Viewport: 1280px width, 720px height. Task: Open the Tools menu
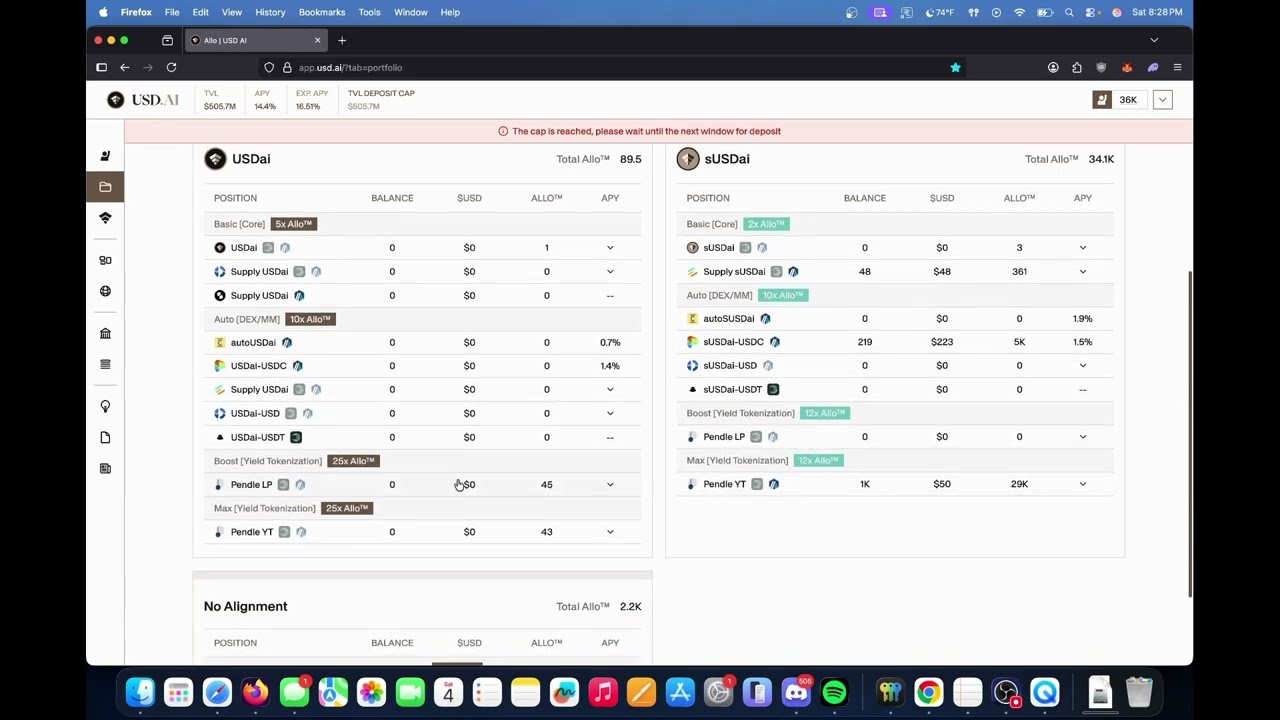369,12
